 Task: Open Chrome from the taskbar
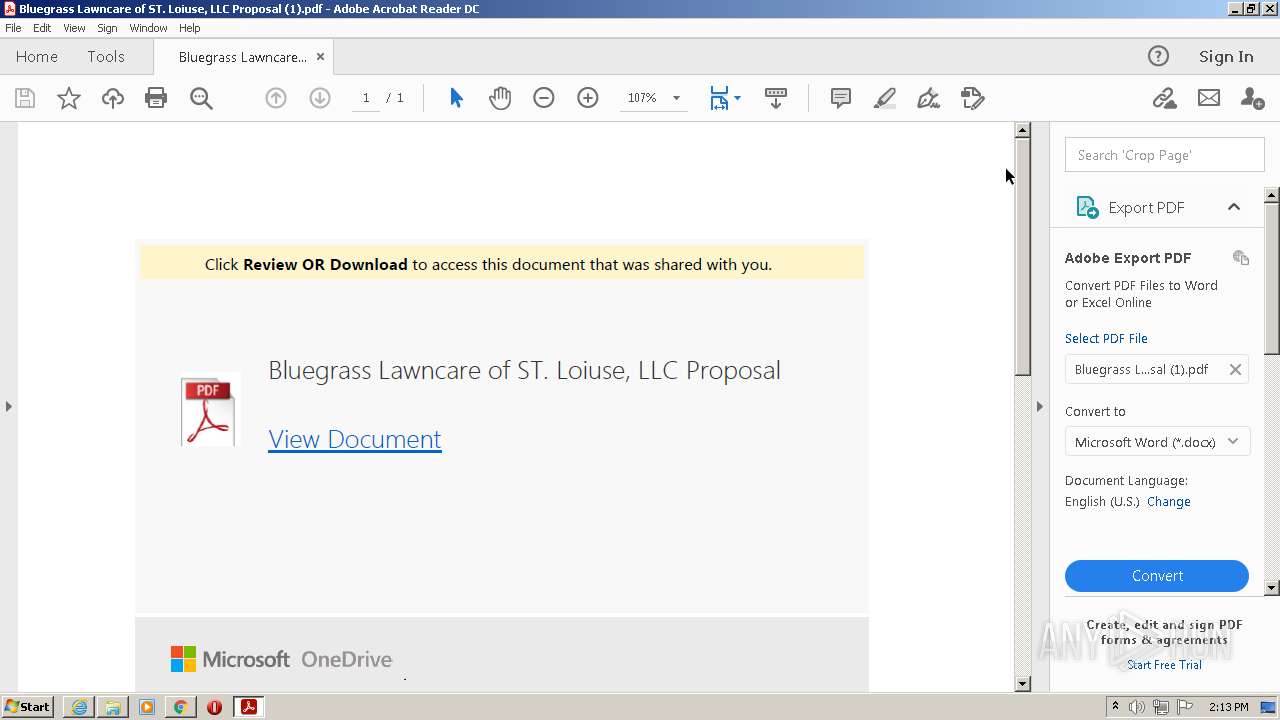(180, 707)
